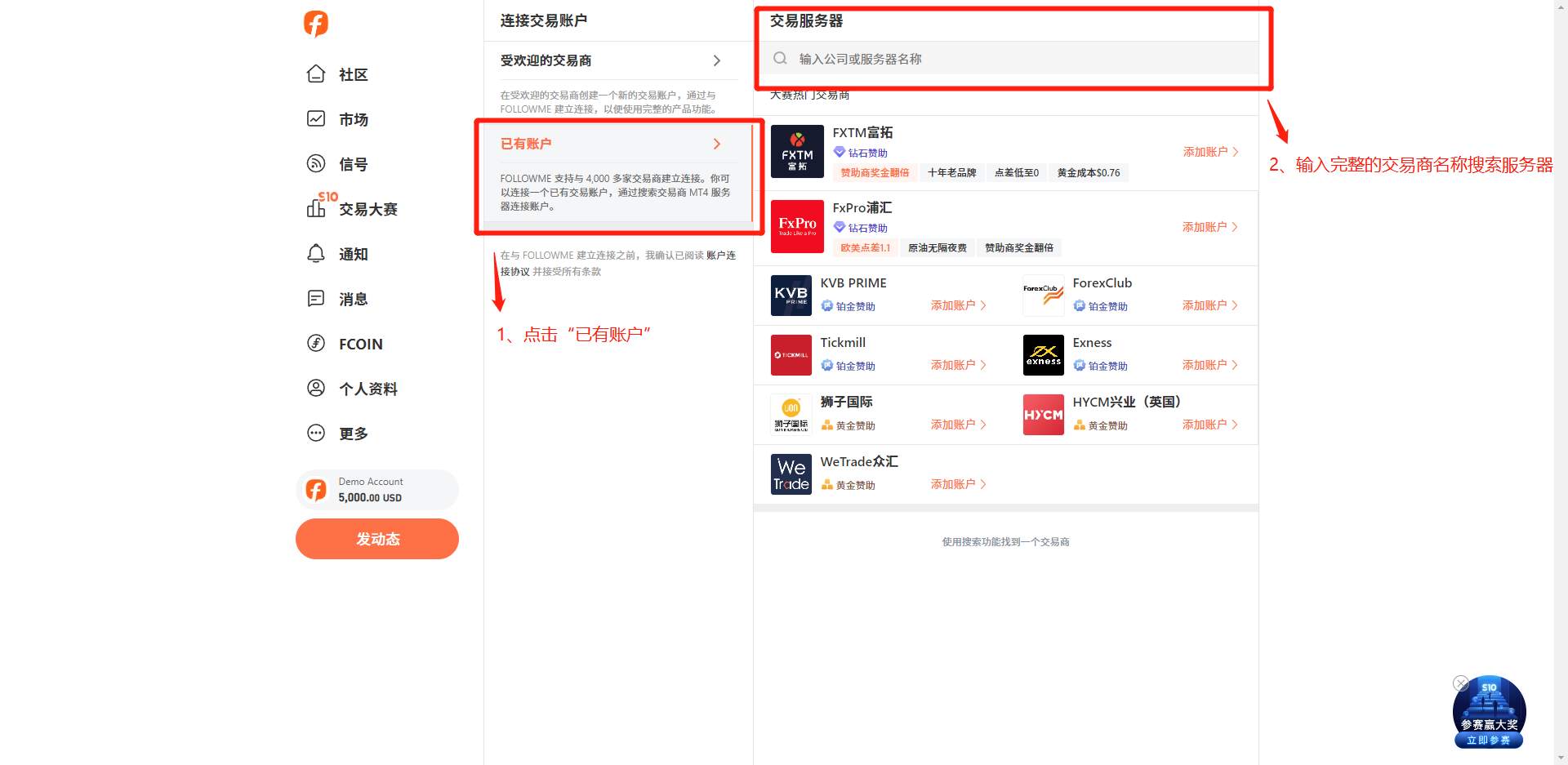Screen dimensions: 1568x765
Task: Click the 发动态 post button
Action: pos(377,539)
